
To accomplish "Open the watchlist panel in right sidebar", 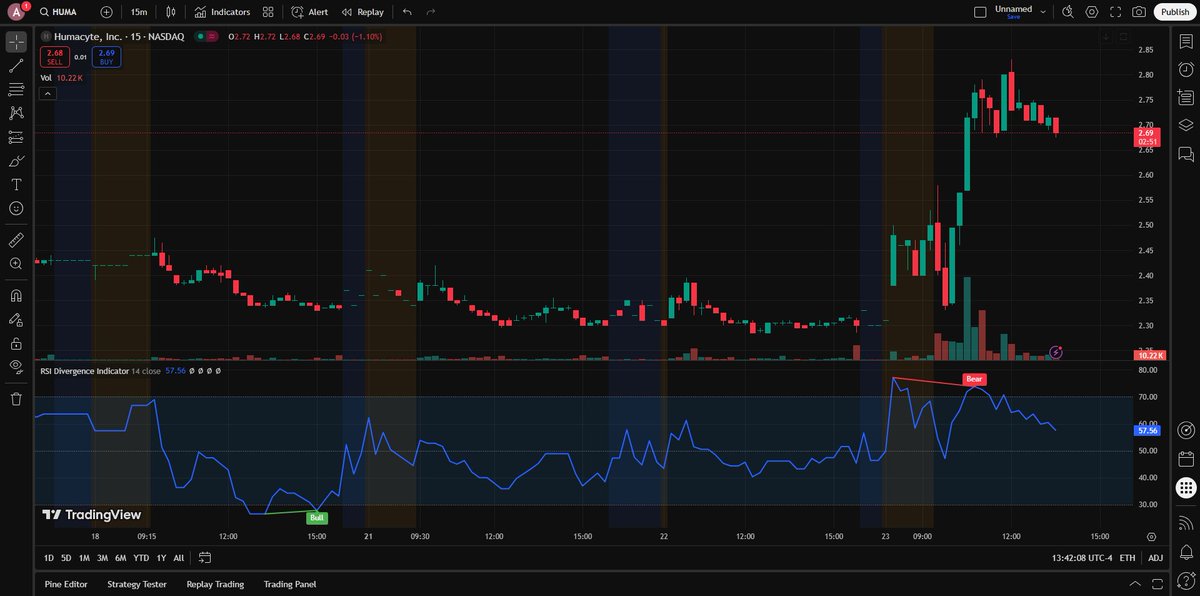I will (x=1185, y=43).
